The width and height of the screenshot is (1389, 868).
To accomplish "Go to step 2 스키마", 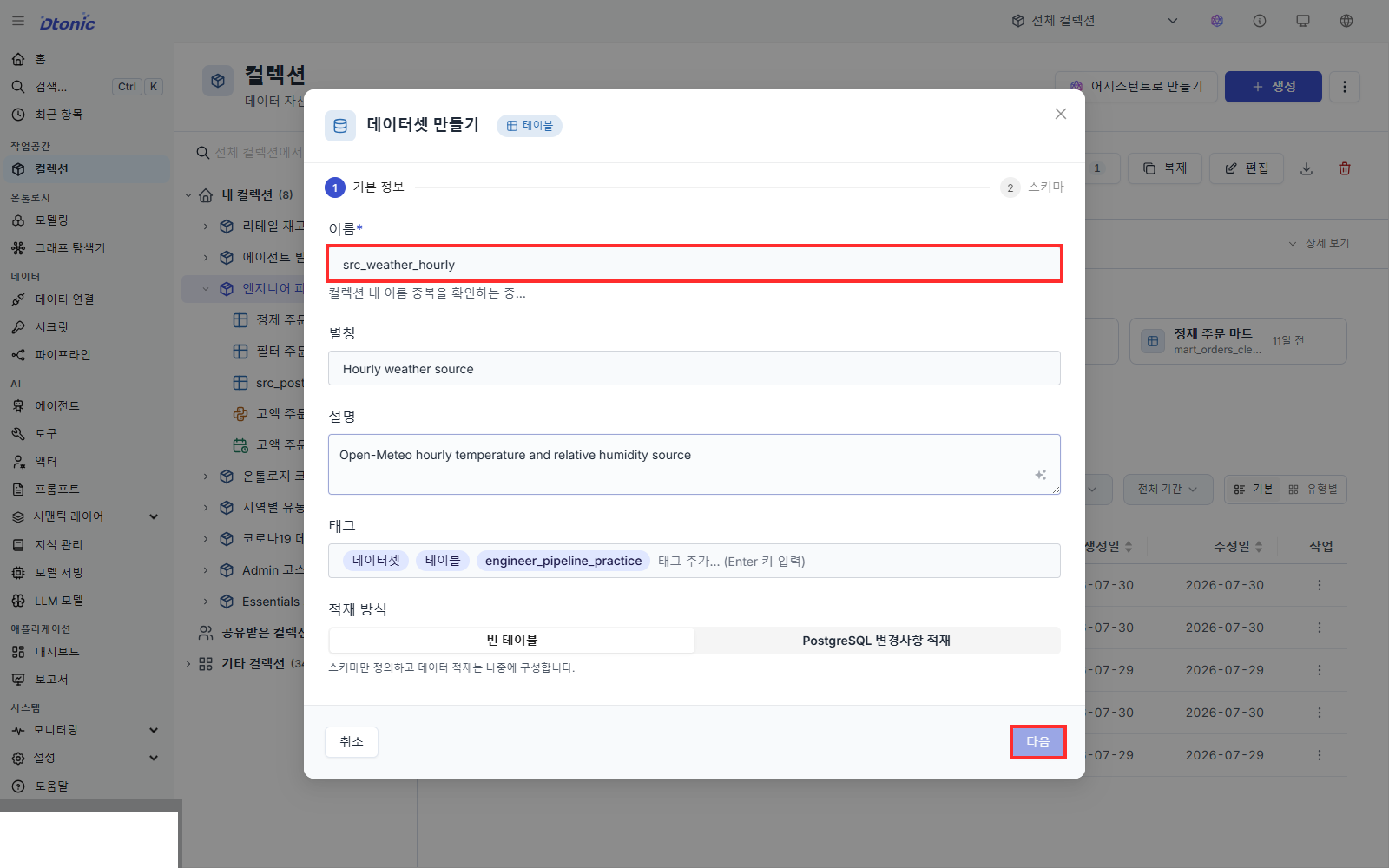I will point(1032,187).
